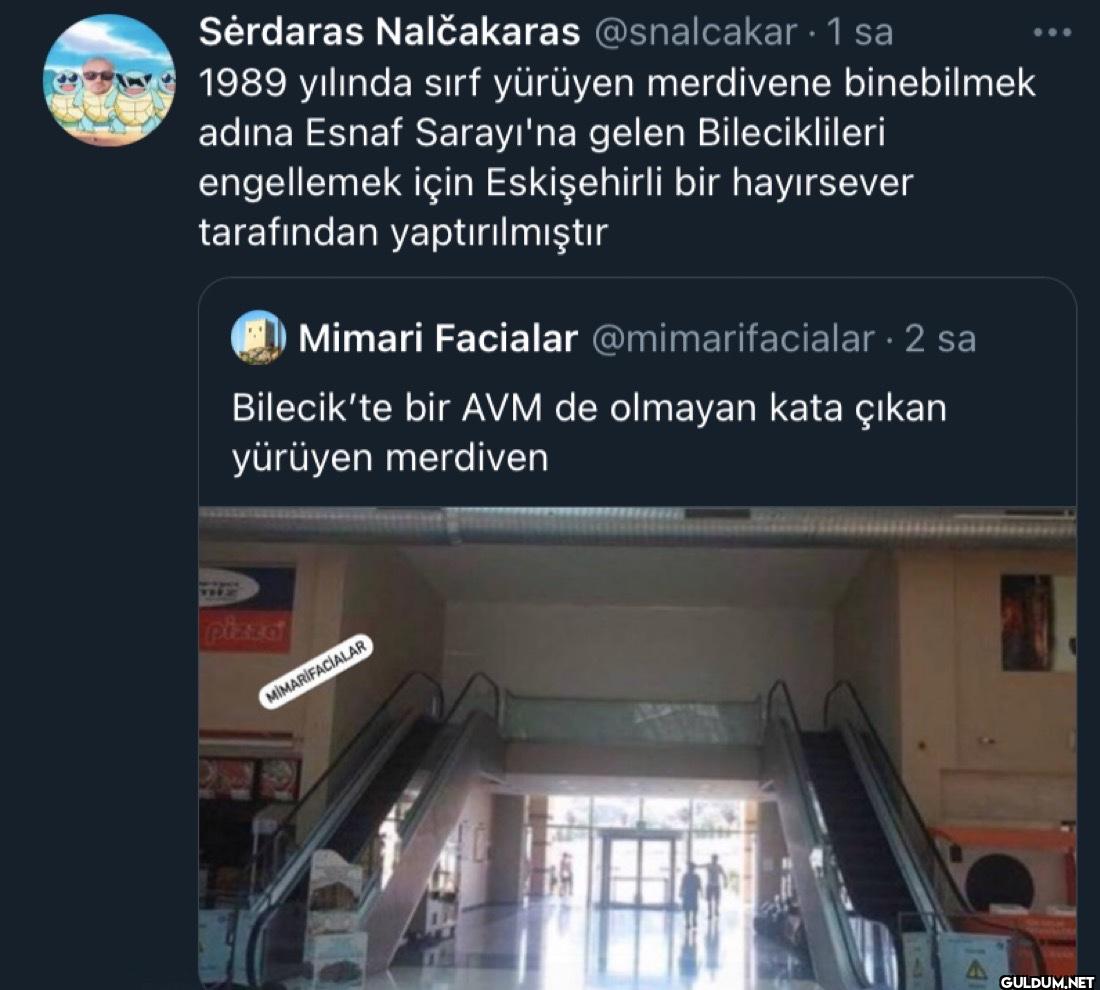1100x990 pixels.
Task: Open the three-dot more options menu
Action: coord(1052,32)
